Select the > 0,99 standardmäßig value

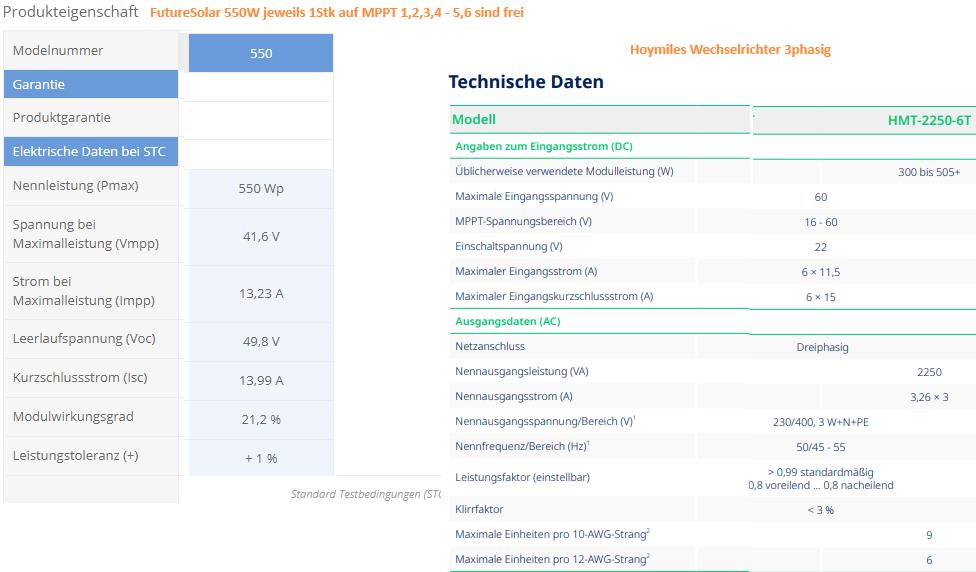pos(820,472)
